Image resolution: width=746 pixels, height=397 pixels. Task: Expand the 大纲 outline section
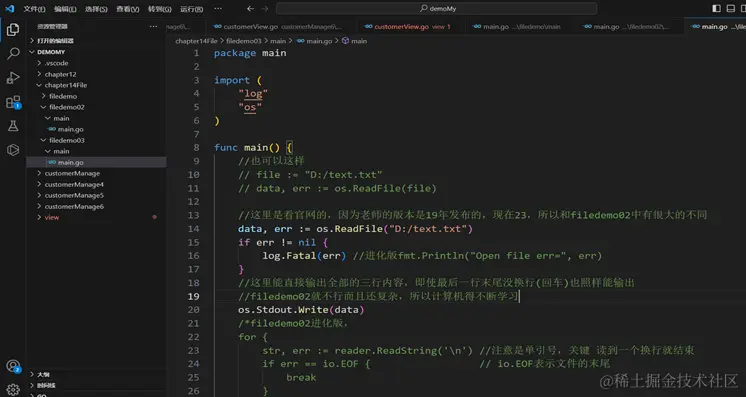pos(96,375)
